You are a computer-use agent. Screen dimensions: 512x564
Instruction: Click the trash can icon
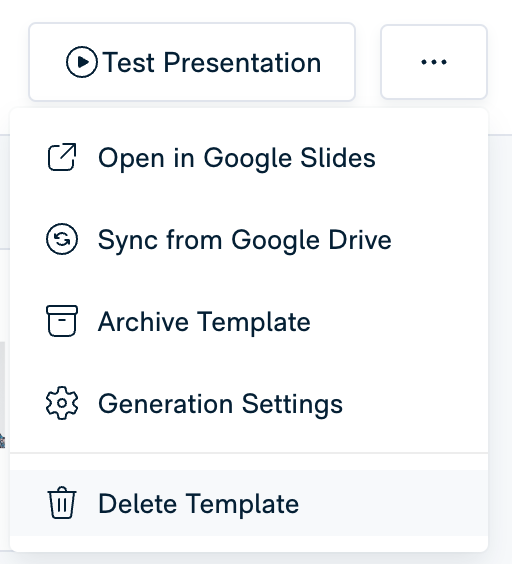[62, 503]
